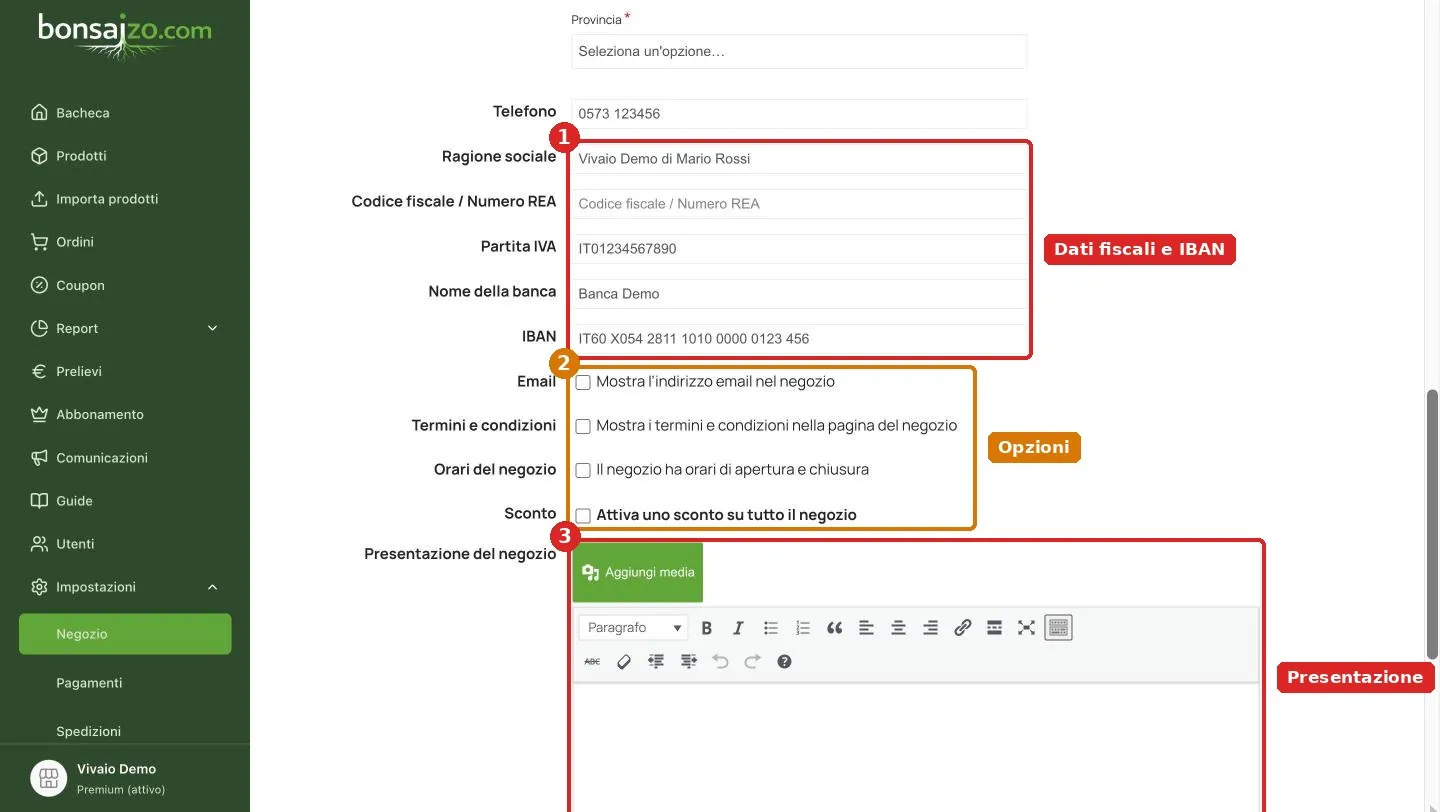Collapse the Impostazioni section chevron

212,587
